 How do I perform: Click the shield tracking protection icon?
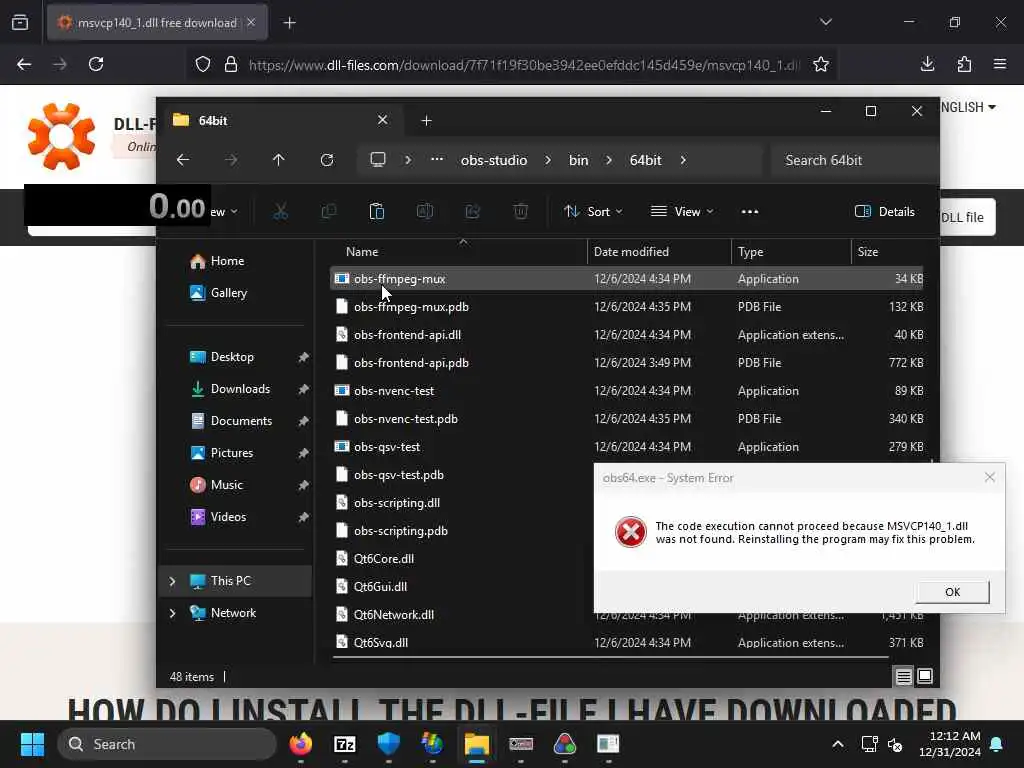pyautogui.click(x=203, y=64)
